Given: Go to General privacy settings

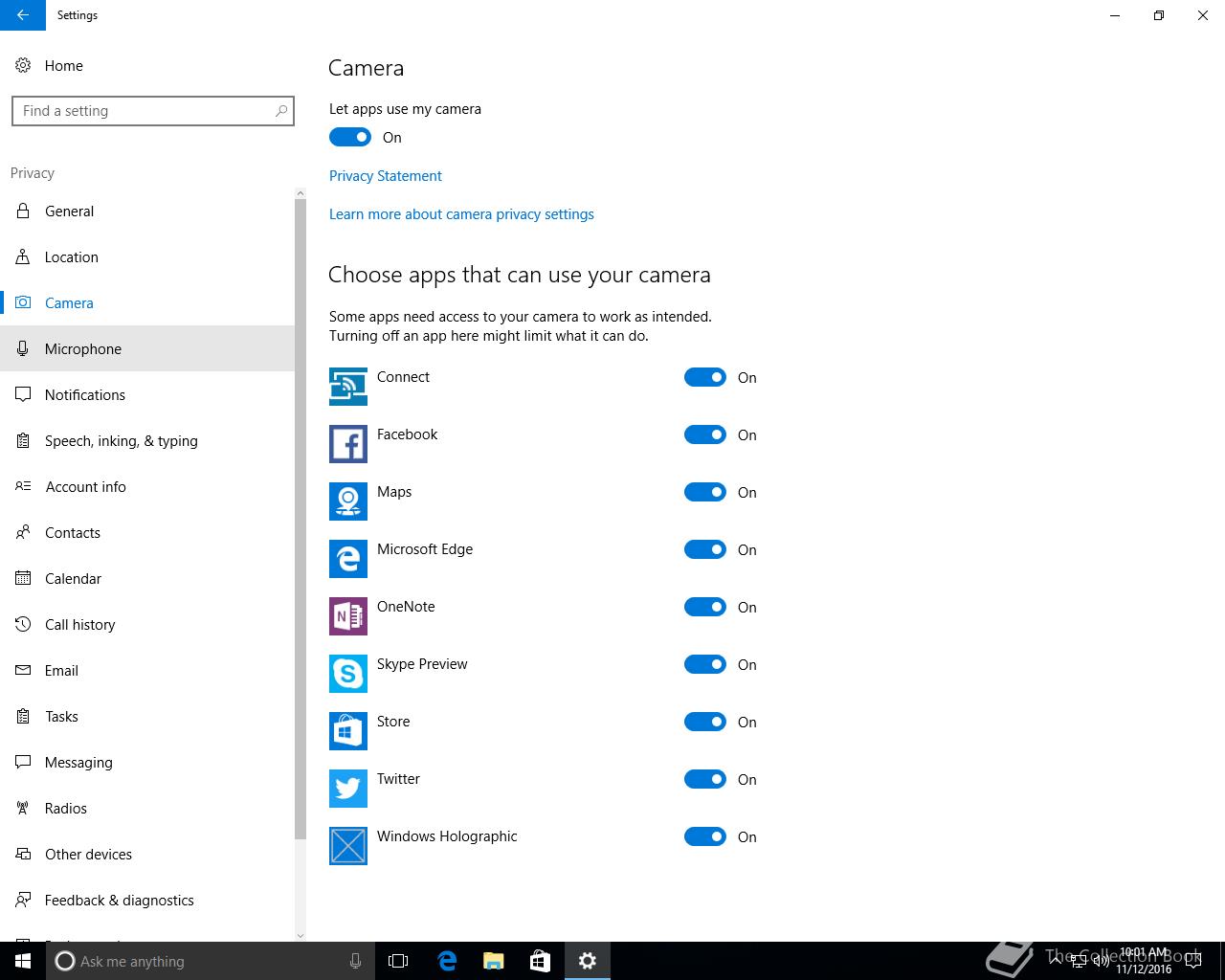Looking at the screenshot, I should point(147,211).
